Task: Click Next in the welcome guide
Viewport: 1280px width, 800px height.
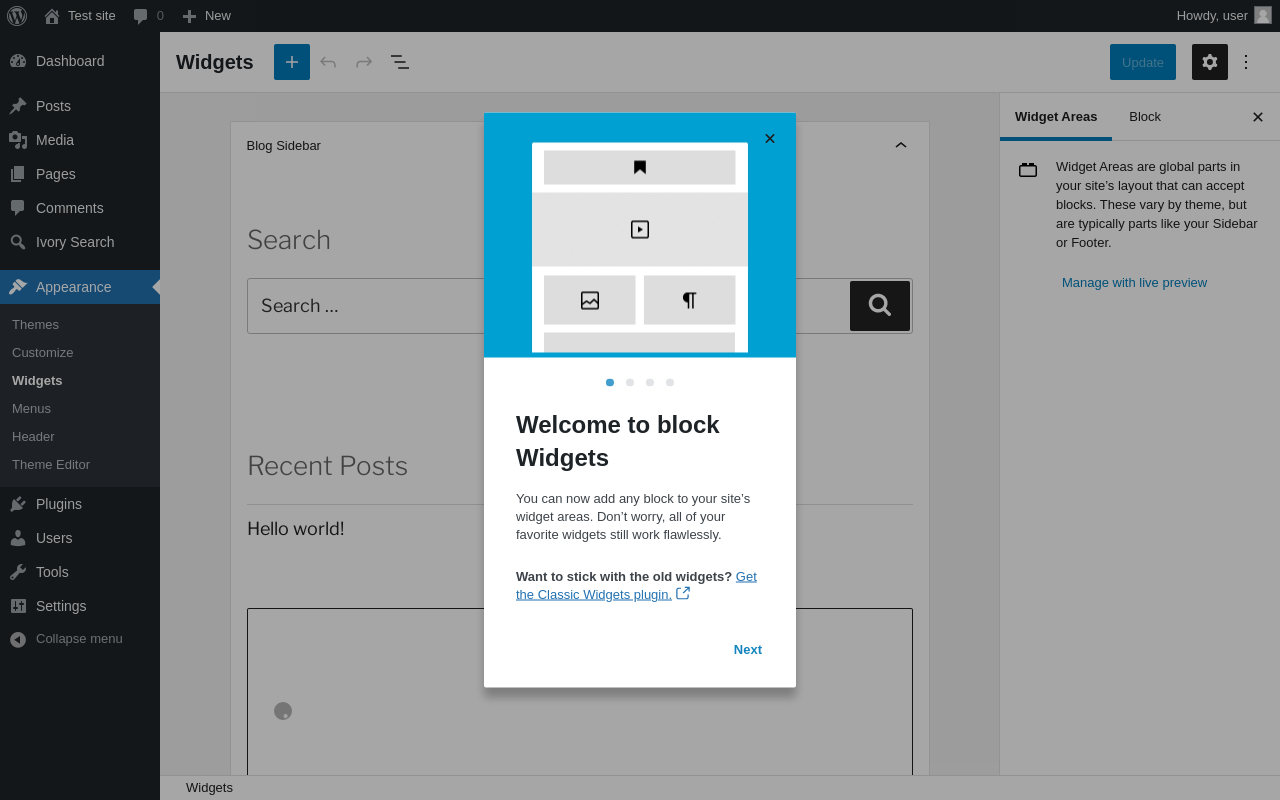Action: pyautogui.click(x=748, y=650)
